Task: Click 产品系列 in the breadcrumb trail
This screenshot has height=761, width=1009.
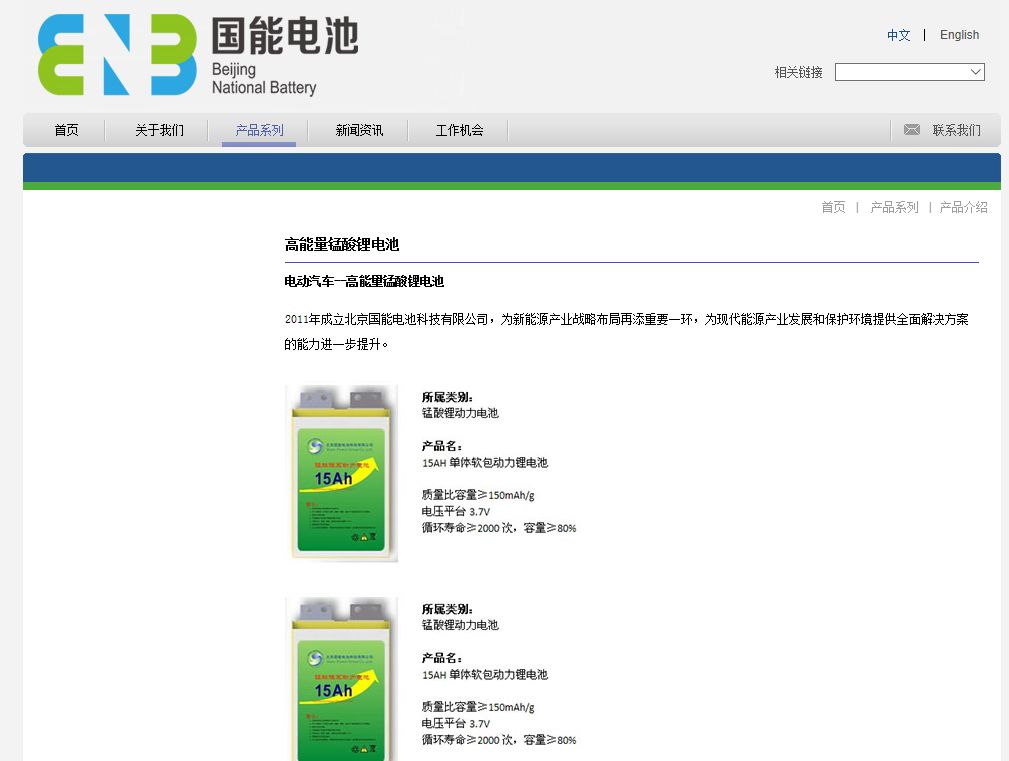Action: pos(894,207)
